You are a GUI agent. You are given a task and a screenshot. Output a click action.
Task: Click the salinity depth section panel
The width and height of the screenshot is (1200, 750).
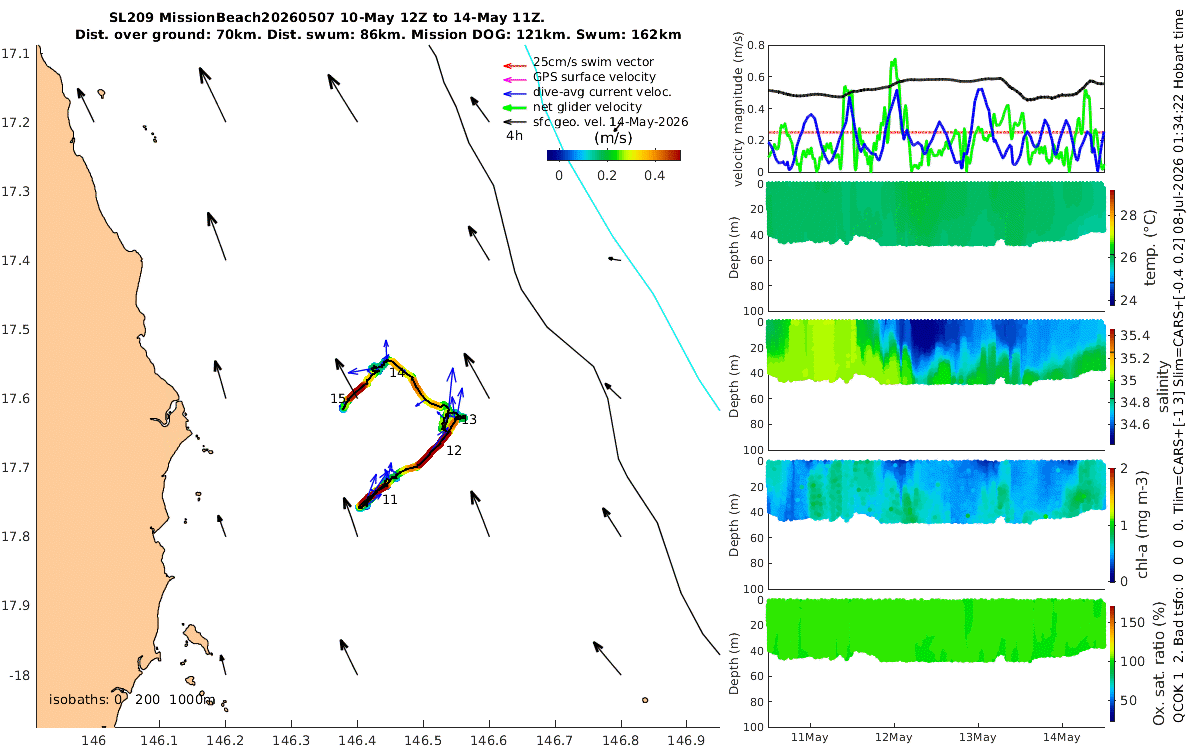pos(936,385)
